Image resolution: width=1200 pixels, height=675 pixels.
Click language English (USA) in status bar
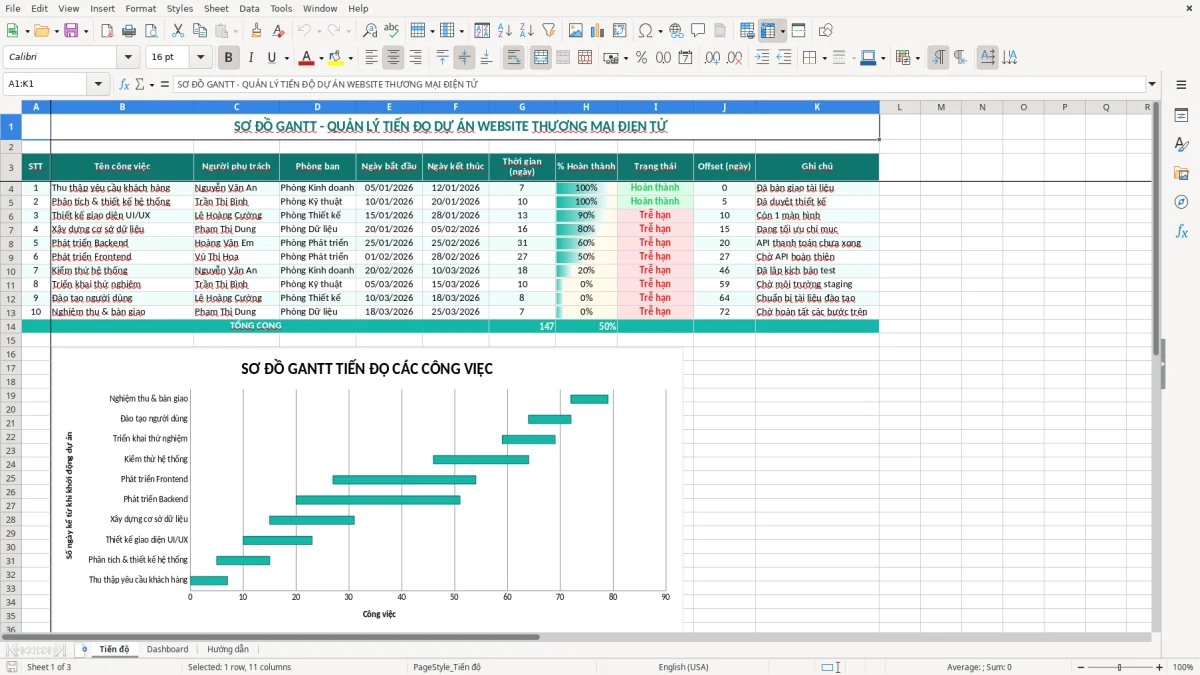pos(683,667)
